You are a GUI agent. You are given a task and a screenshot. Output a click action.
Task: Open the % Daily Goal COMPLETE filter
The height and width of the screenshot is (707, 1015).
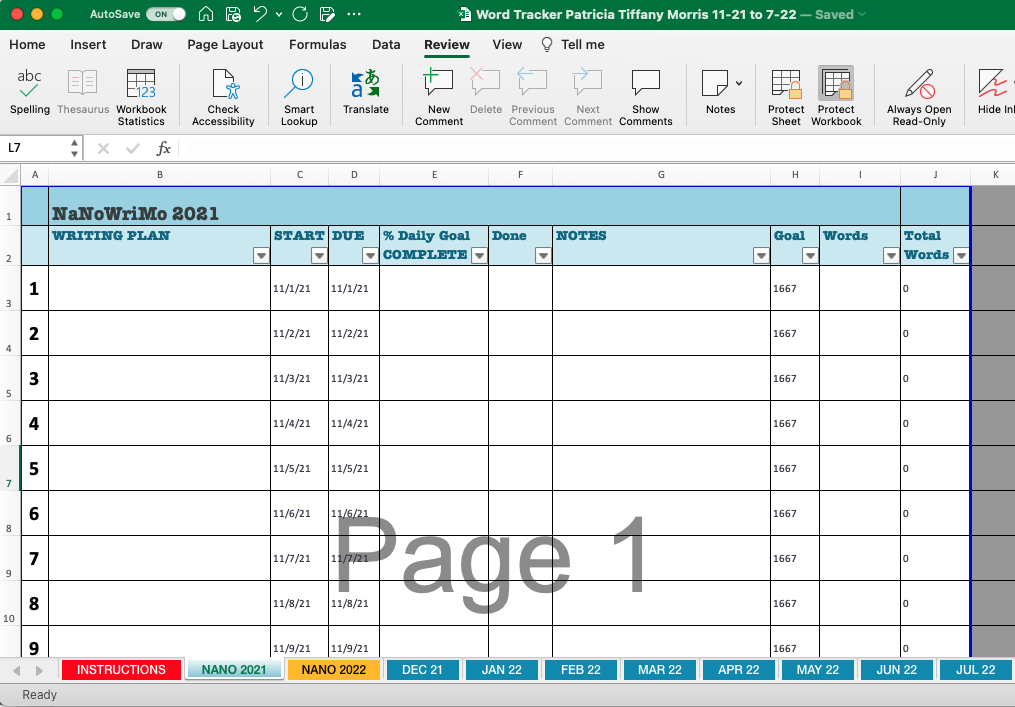479,255
